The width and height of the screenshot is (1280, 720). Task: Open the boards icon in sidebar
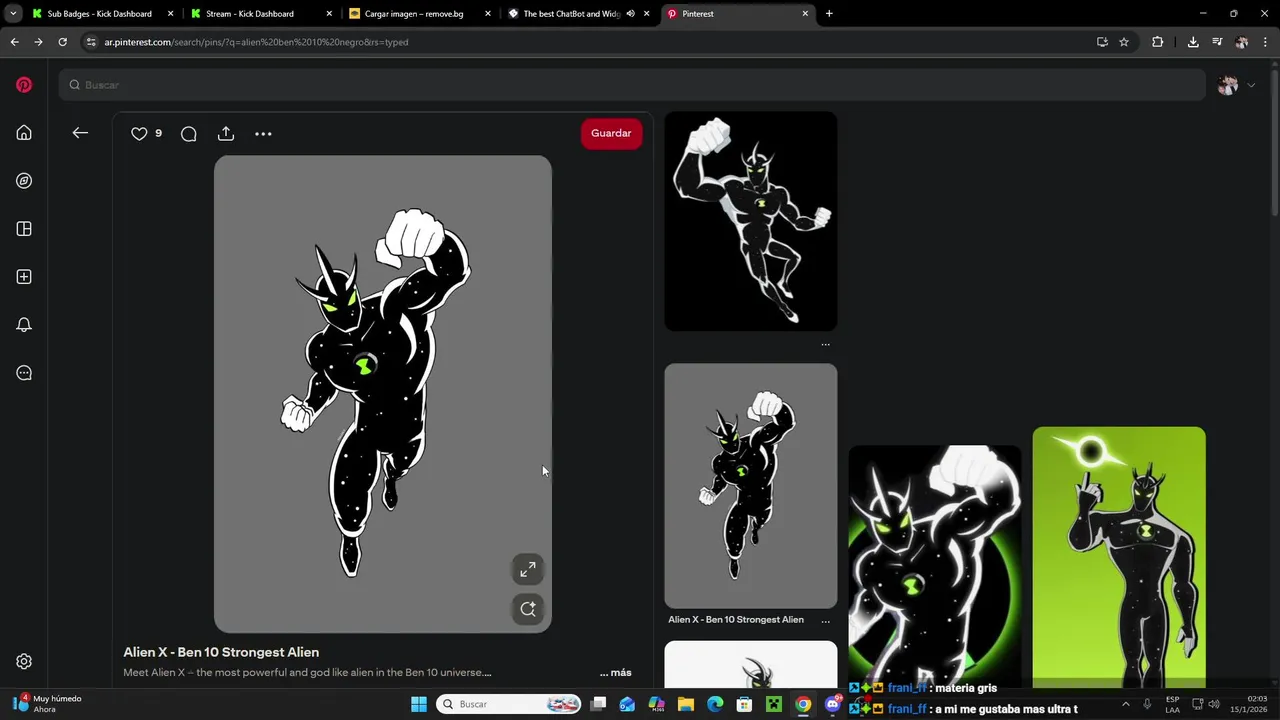24,229
